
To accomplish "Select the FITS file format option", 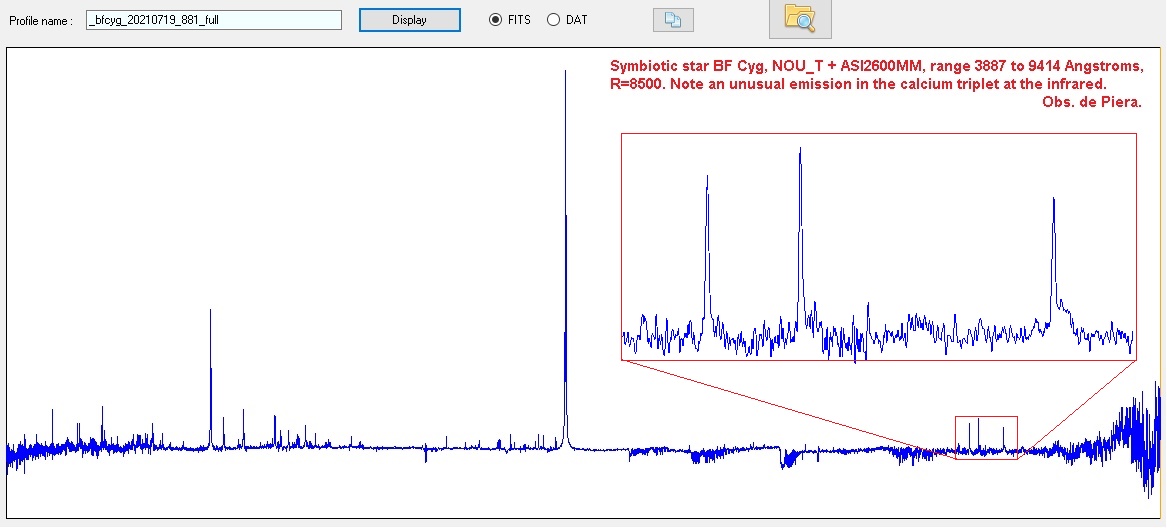I will click(x=495, y=20).
